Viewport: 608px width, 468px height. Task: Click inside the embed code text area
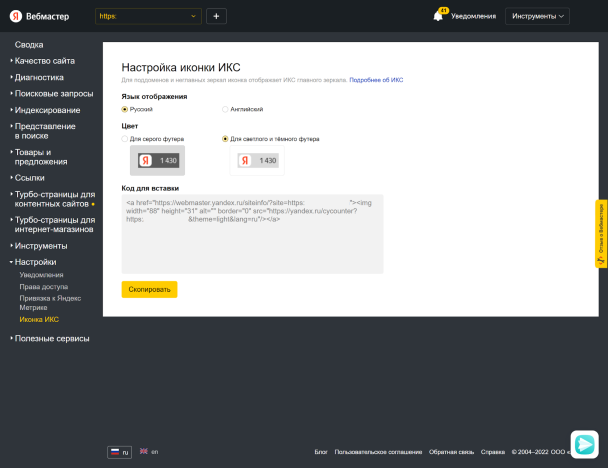tap(252, 234)
